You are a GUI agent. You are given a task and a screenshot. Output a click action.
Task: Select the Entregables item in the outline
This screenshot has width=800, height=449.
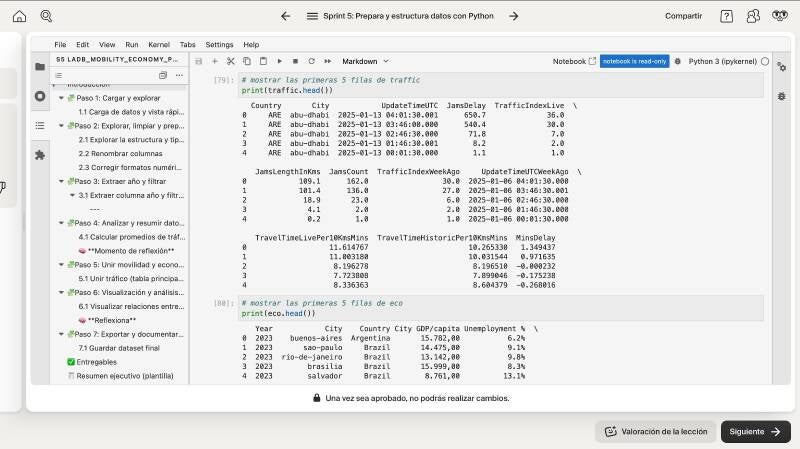98,362
